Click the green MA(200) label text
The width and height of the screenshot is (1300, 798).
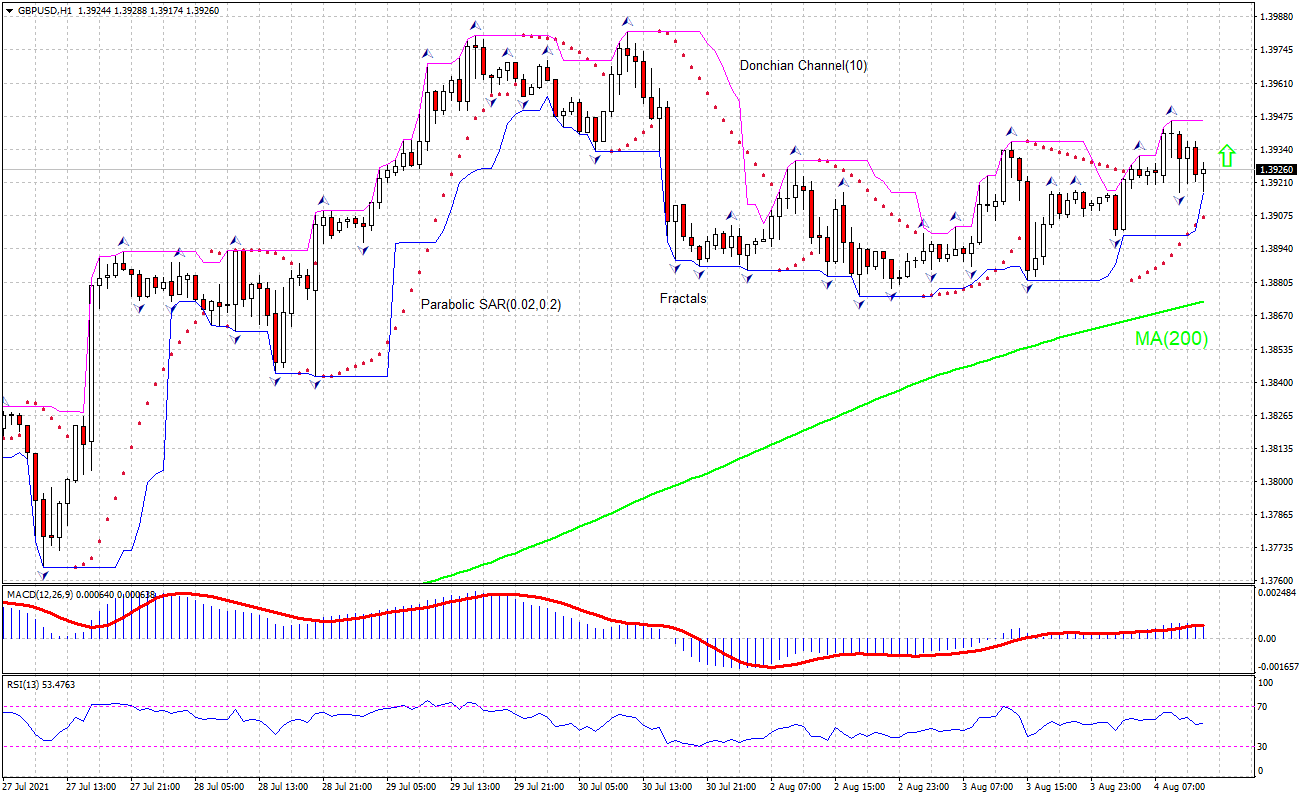[1170, 340]
